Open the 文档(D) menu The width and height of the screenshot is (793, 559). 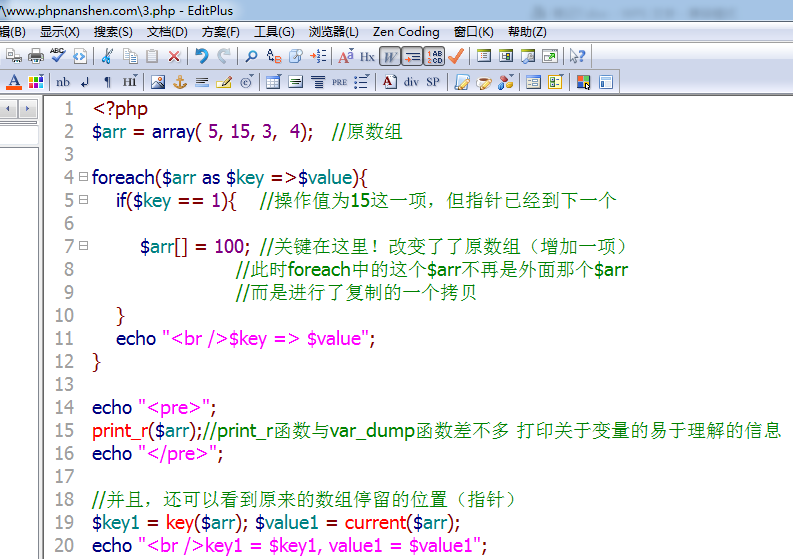(x=167, y=32)
